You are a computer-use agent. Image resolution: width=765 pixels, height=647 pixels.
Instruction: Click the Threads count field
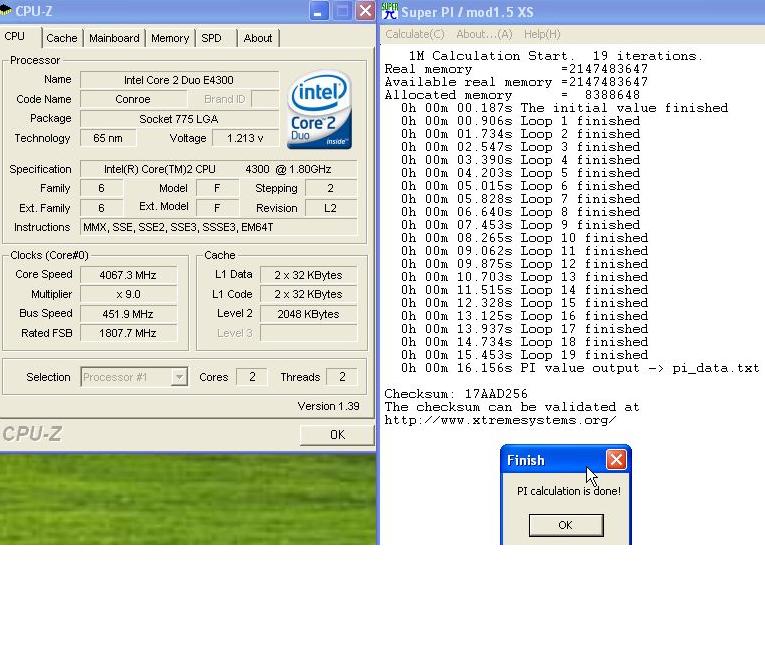[x=342, y=377]
